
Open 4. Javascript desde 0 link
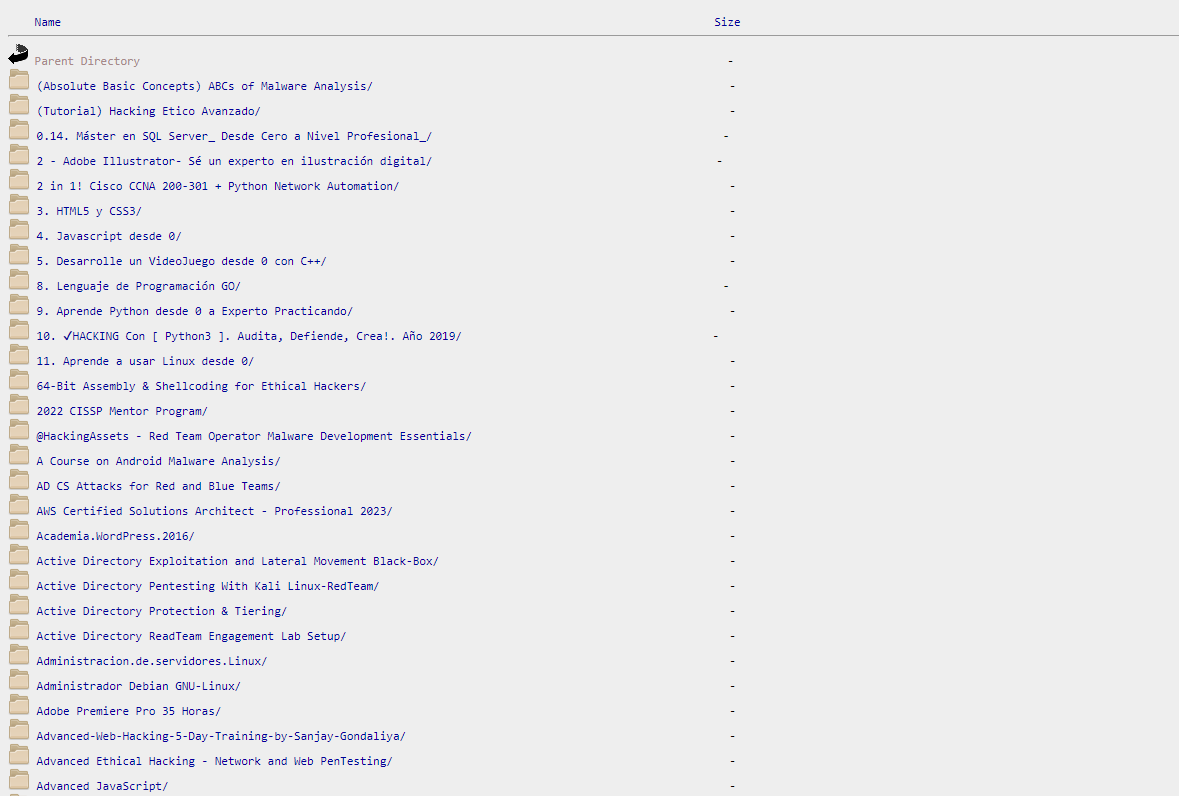point(109,236)
